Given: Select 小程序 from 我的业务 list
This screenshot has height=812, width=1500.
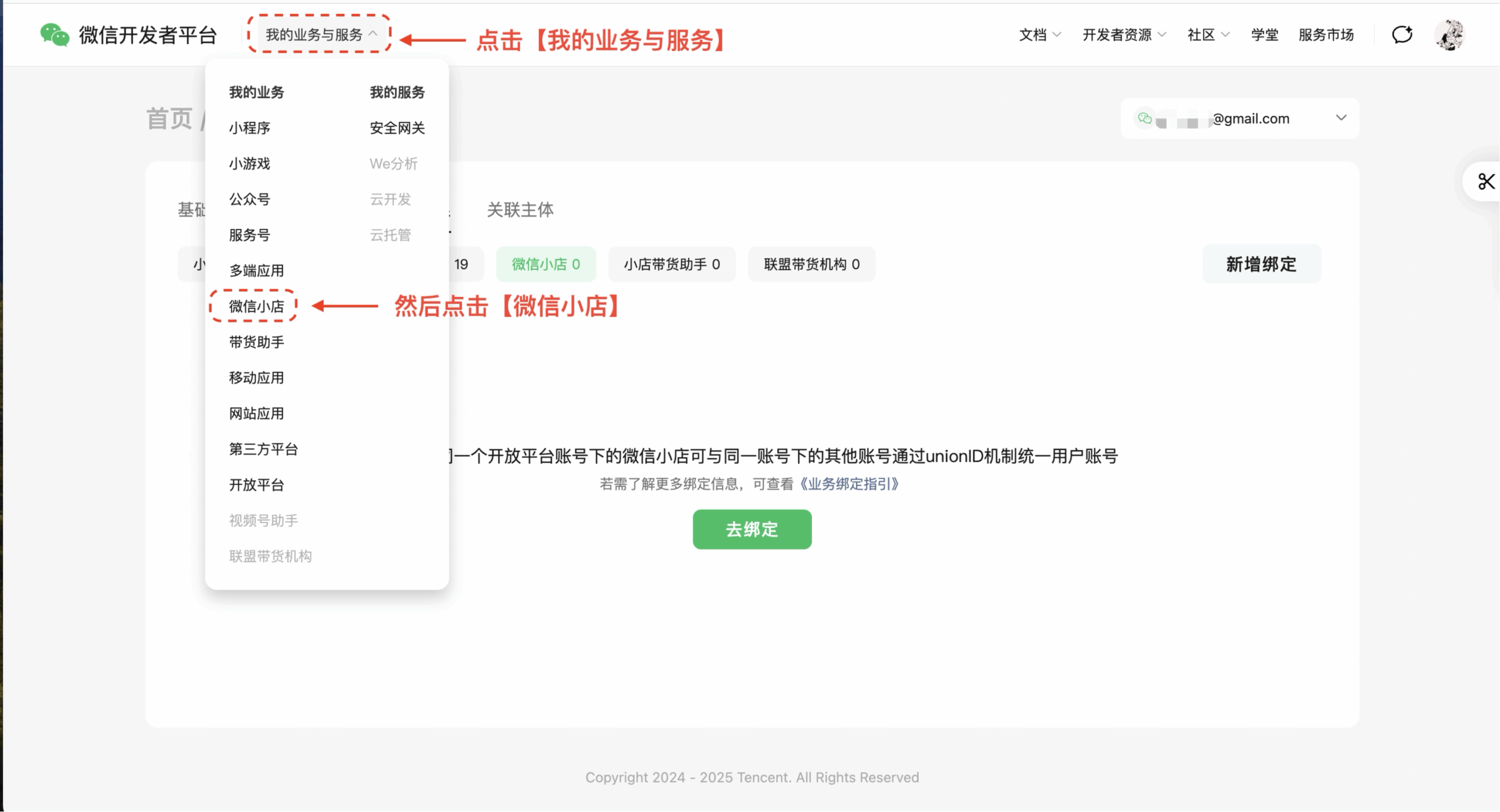Looking at the screenshot, I should [x=250, y=128].
